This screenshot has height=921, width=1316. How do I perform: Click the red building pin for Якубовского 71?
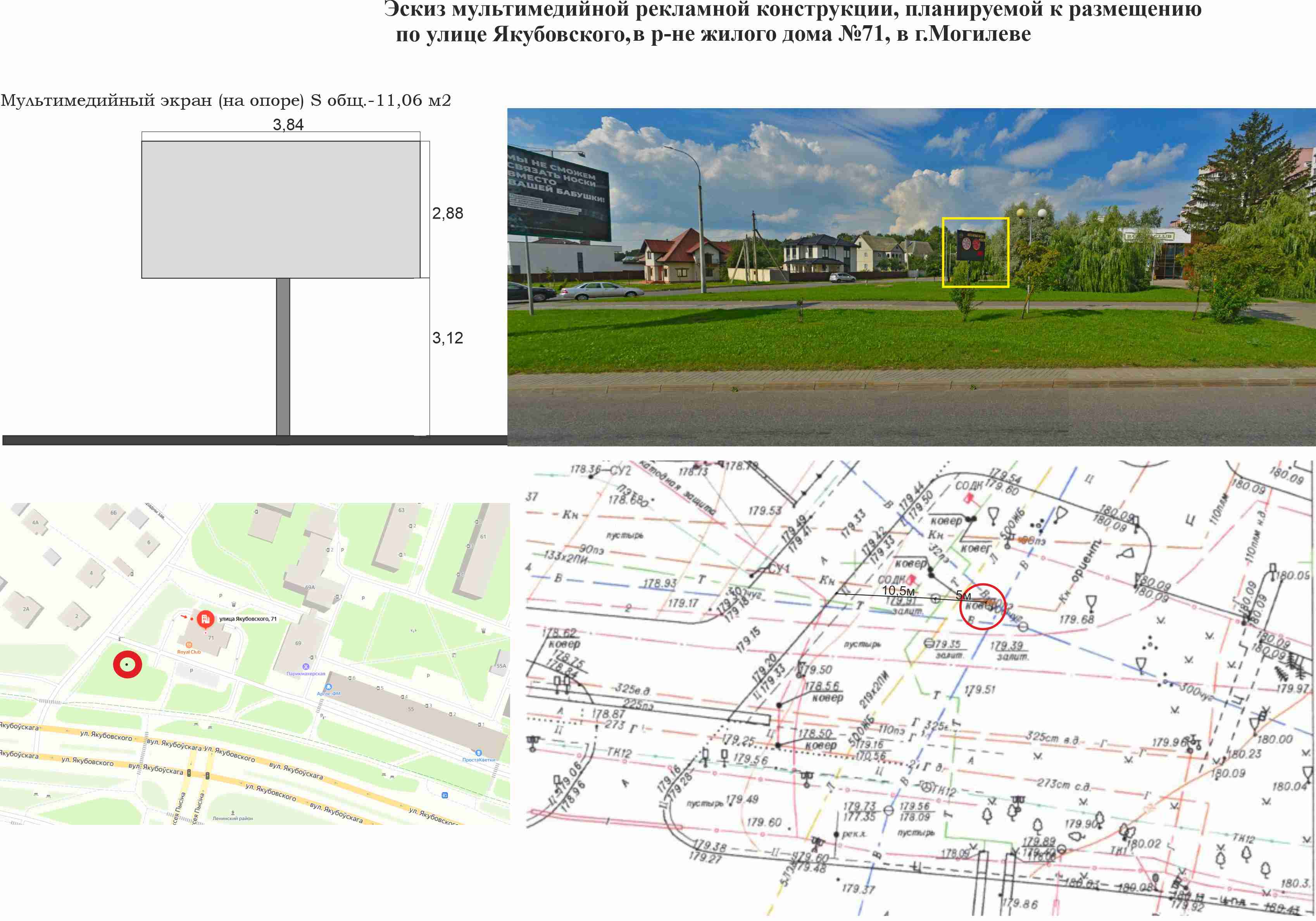point(205,619)
